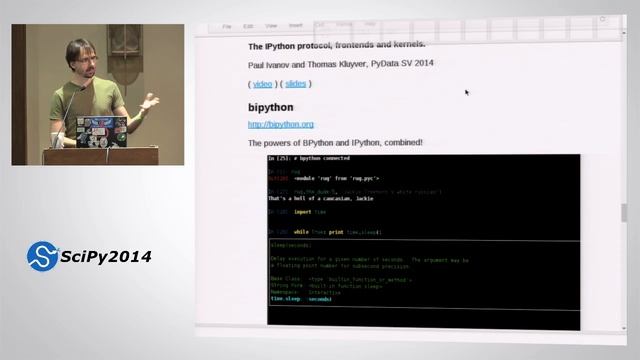Open the Help menu in notebook
This screenshot has height=360, width=640.
point(370,24)
